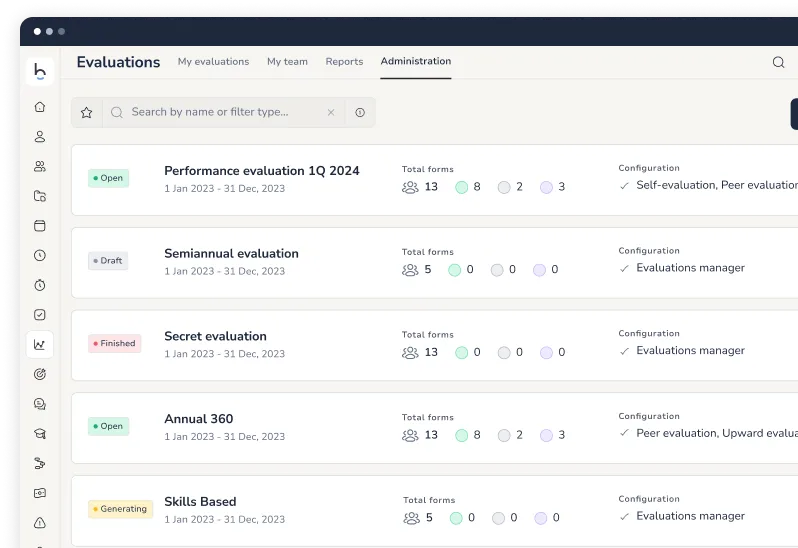Open the Semiannual evaluation entry

[232, 253]
